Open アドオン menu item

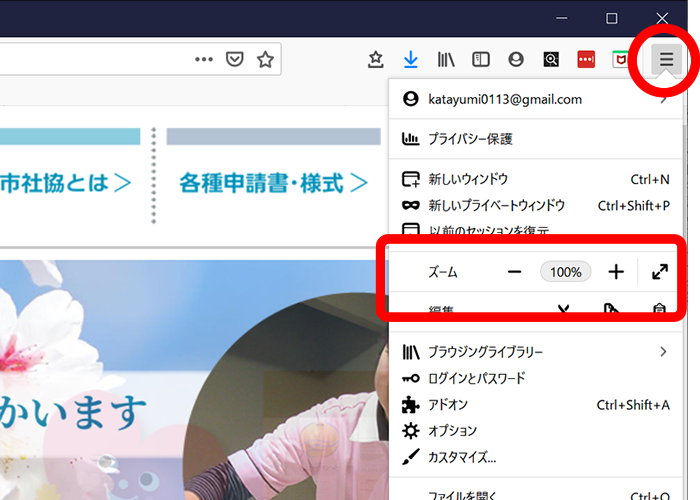pos(535,405)
